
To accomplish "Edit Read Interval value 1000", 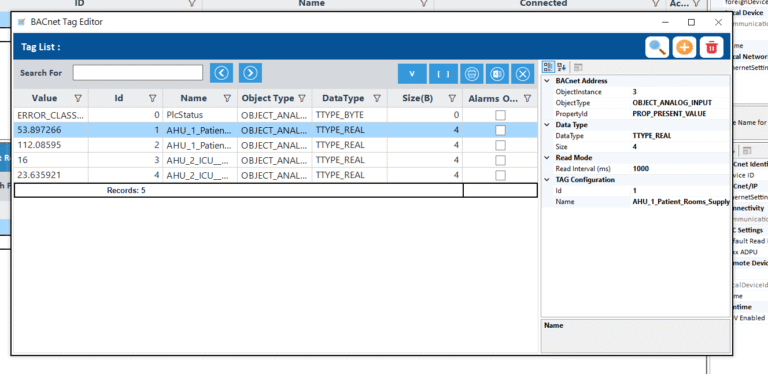I will pyautogui.click(x=680, y=168).
